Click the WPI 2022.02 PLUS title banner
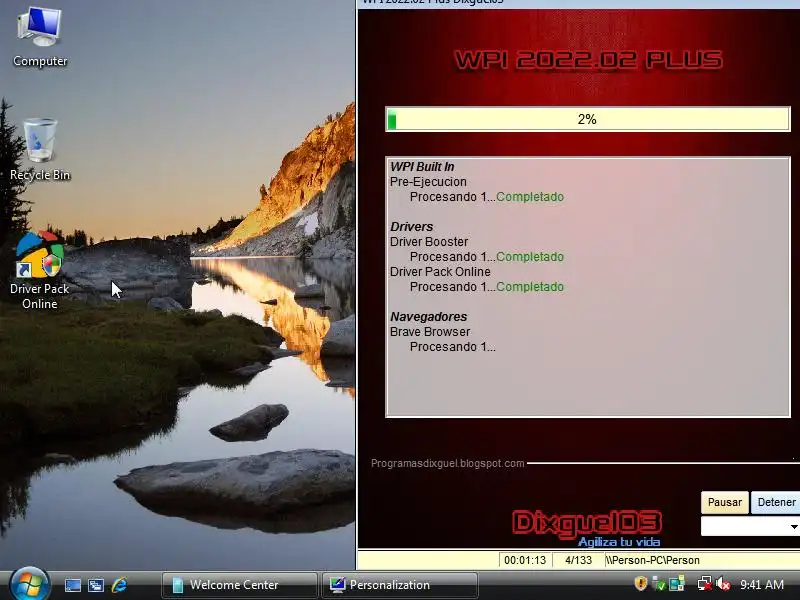Viewport: 800px width, 600px height. point(588,60)
